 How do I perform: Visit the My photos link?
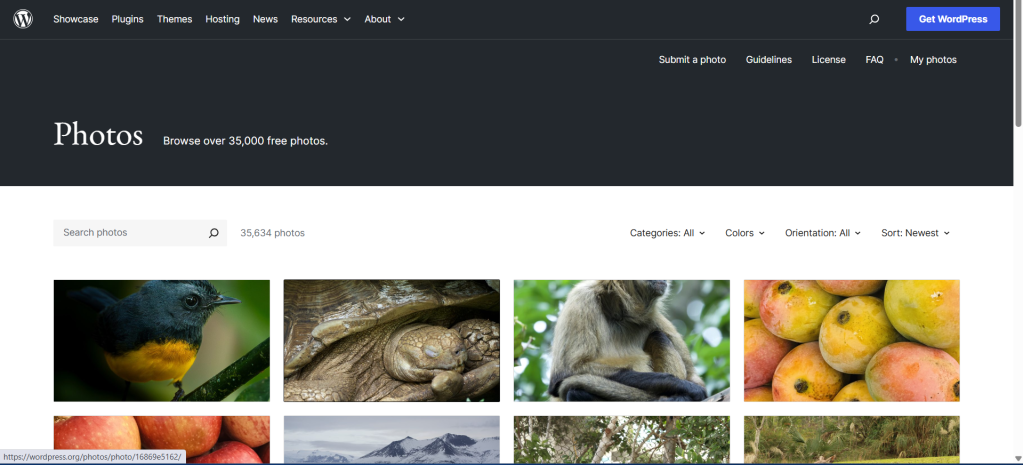click(933, 60)
